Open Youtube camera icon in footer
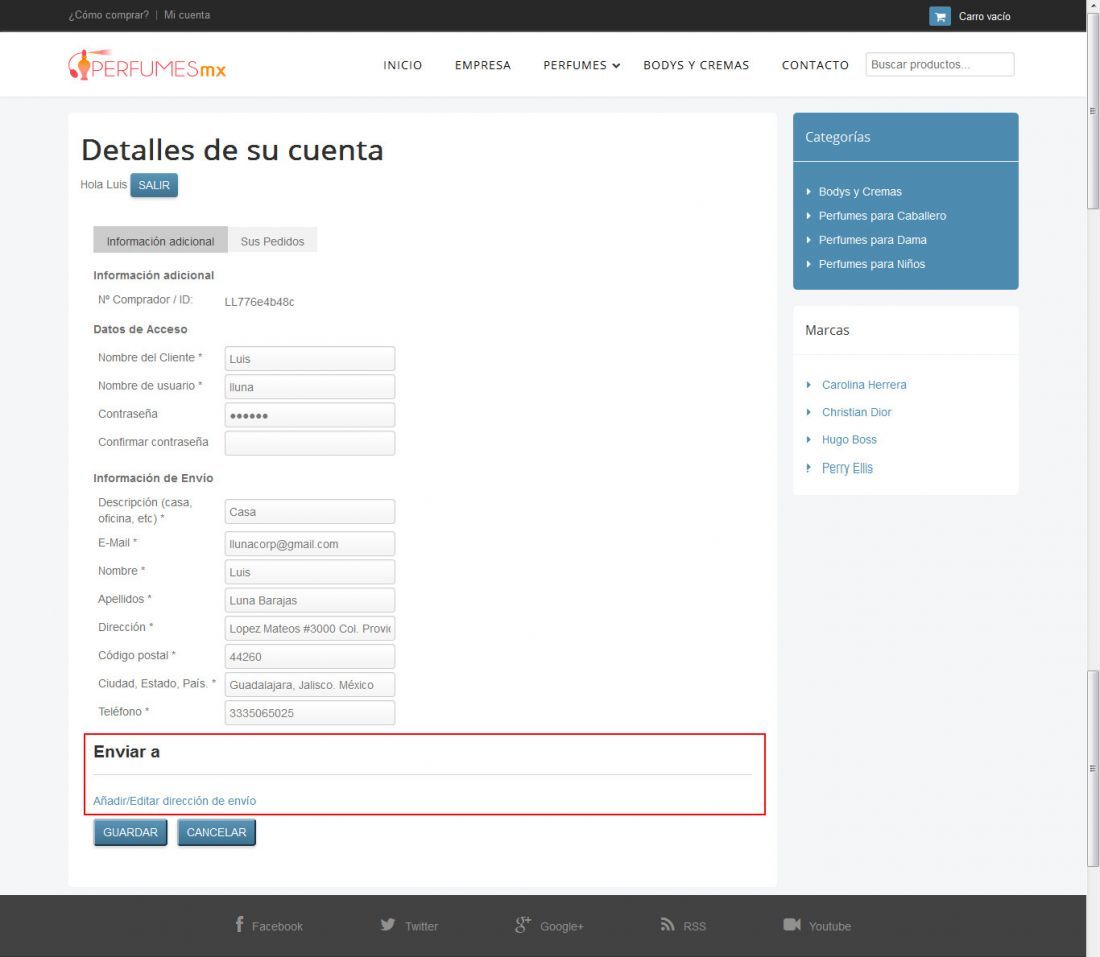The width and height of the screenshot is (1100, 957). coord(792,925)
